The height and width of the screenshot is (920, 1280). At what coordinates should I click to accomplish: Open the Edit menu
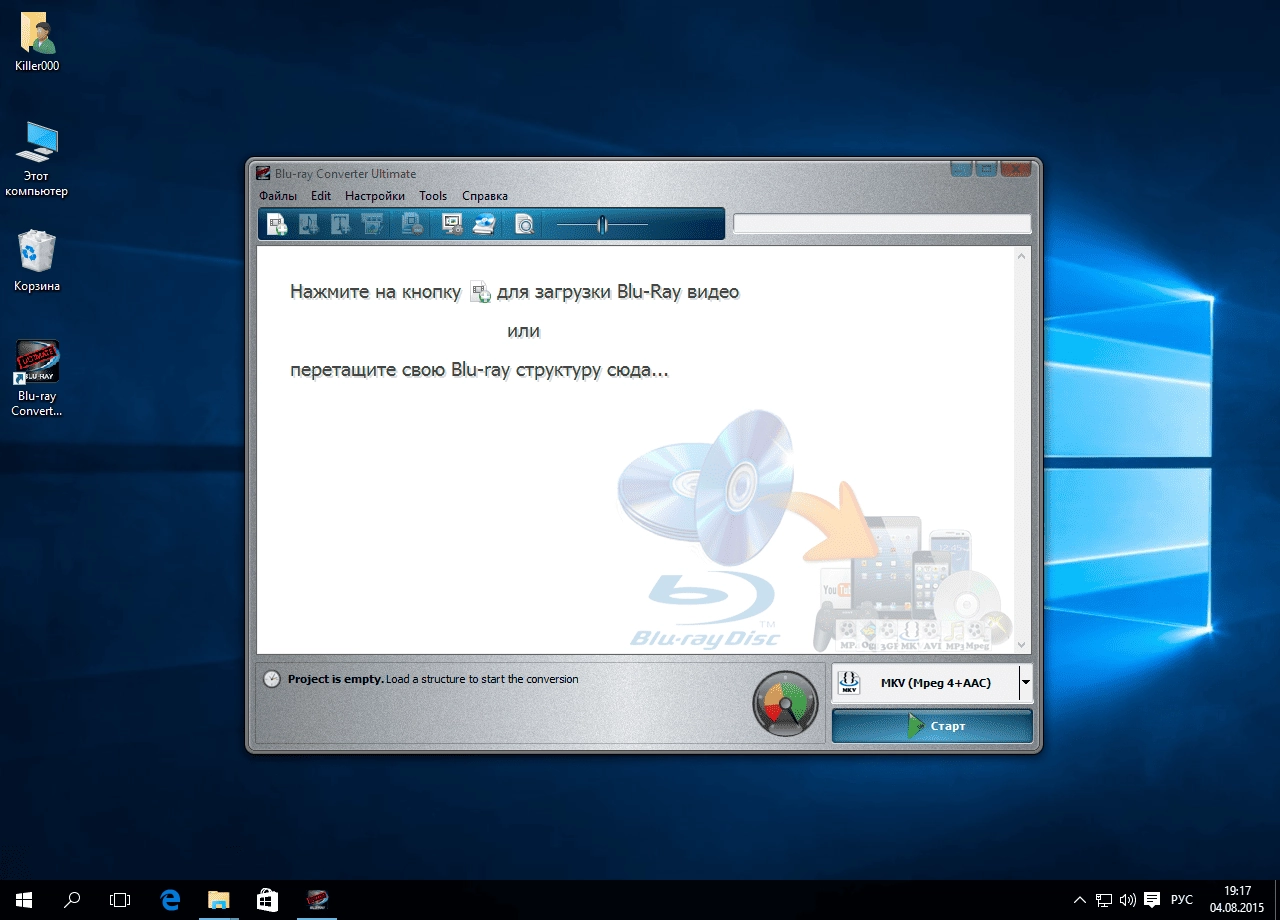320,196
